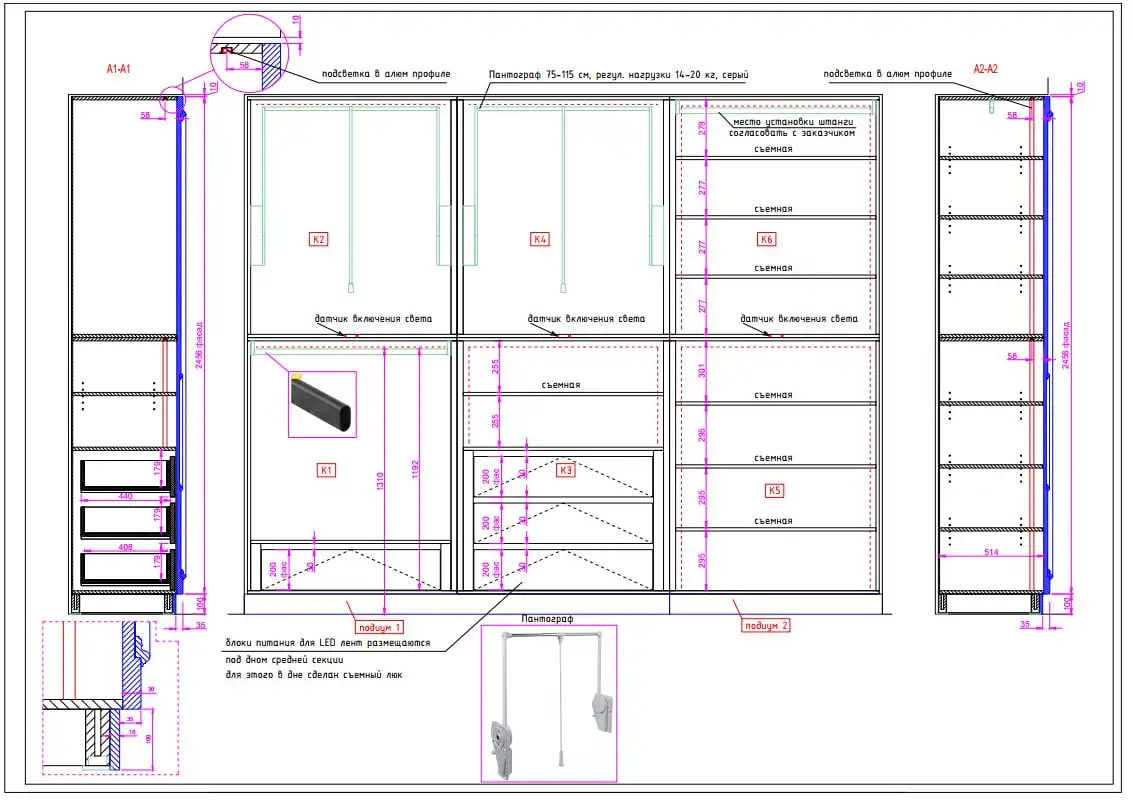Viewport: 1132px width, 801px height.
Task: Click the black rod profile image
Action: (x=322, y=404)
